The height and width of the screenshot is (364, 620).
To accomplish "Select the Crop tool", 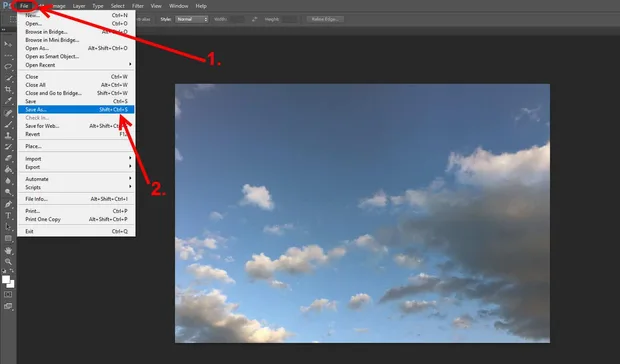I will [x=8, y=89].
